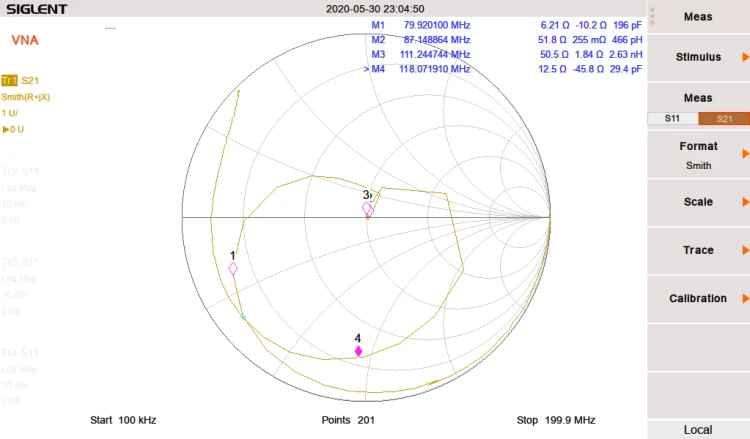Screen dimensions: 750x439
Task: Select the S21 measurement toggle
Action: pos(724,119)
